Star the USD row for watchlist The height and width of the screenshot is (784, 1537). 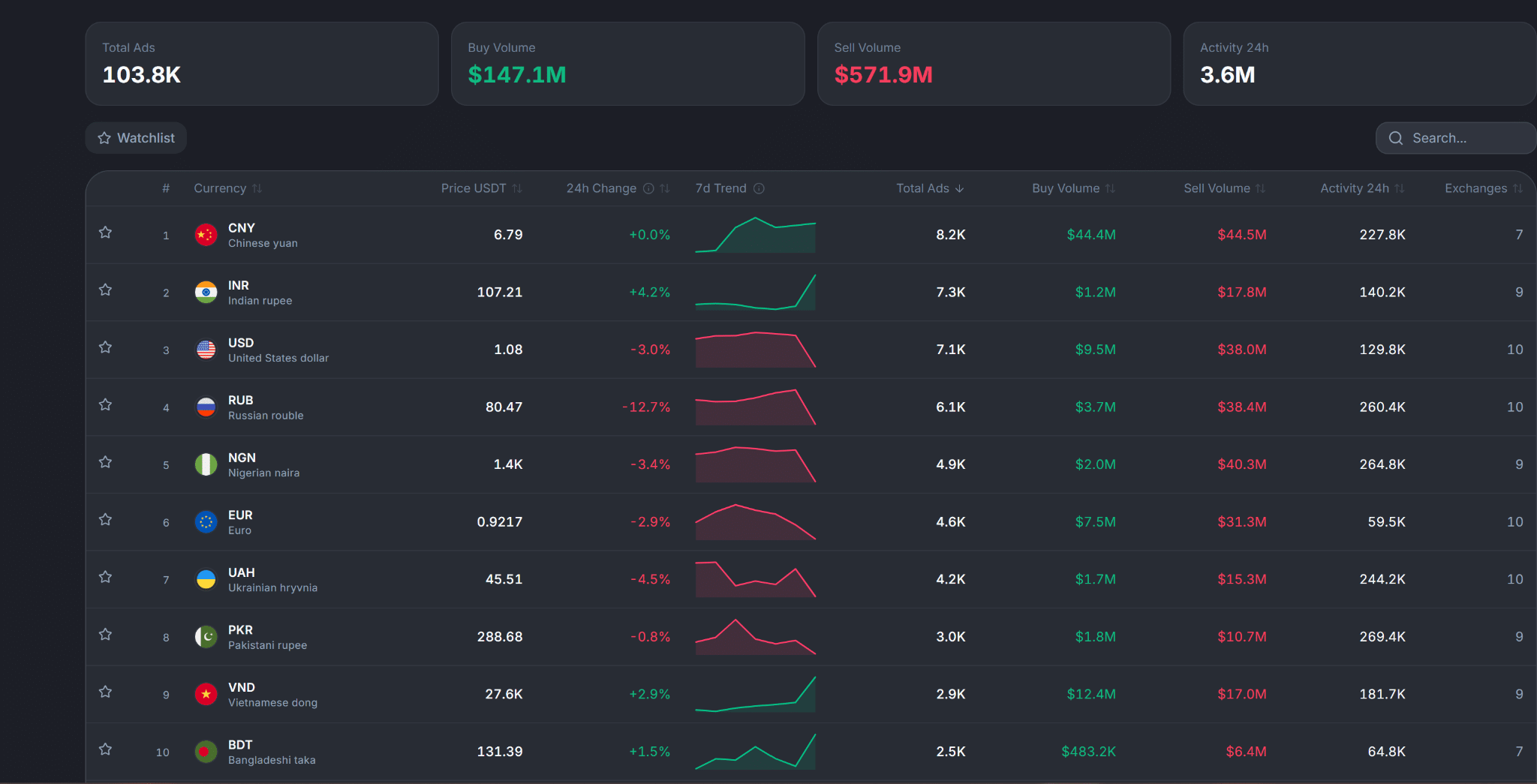pos(106,347)
